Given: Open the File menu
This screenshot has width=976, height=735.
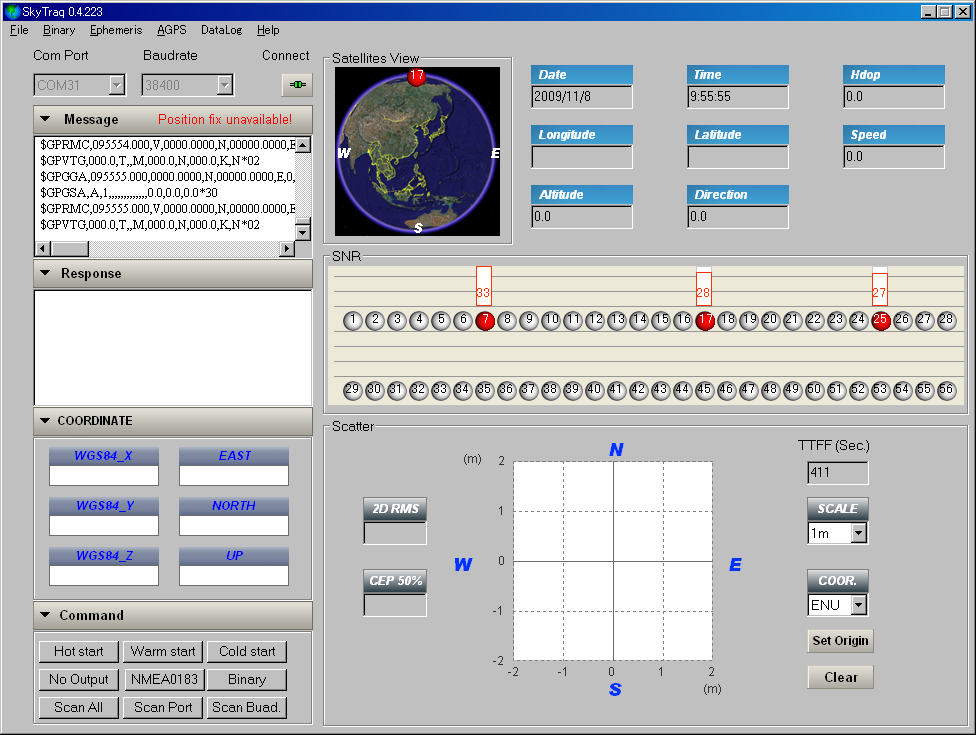Looking at the screenshot, I should [x=19, y=30].
